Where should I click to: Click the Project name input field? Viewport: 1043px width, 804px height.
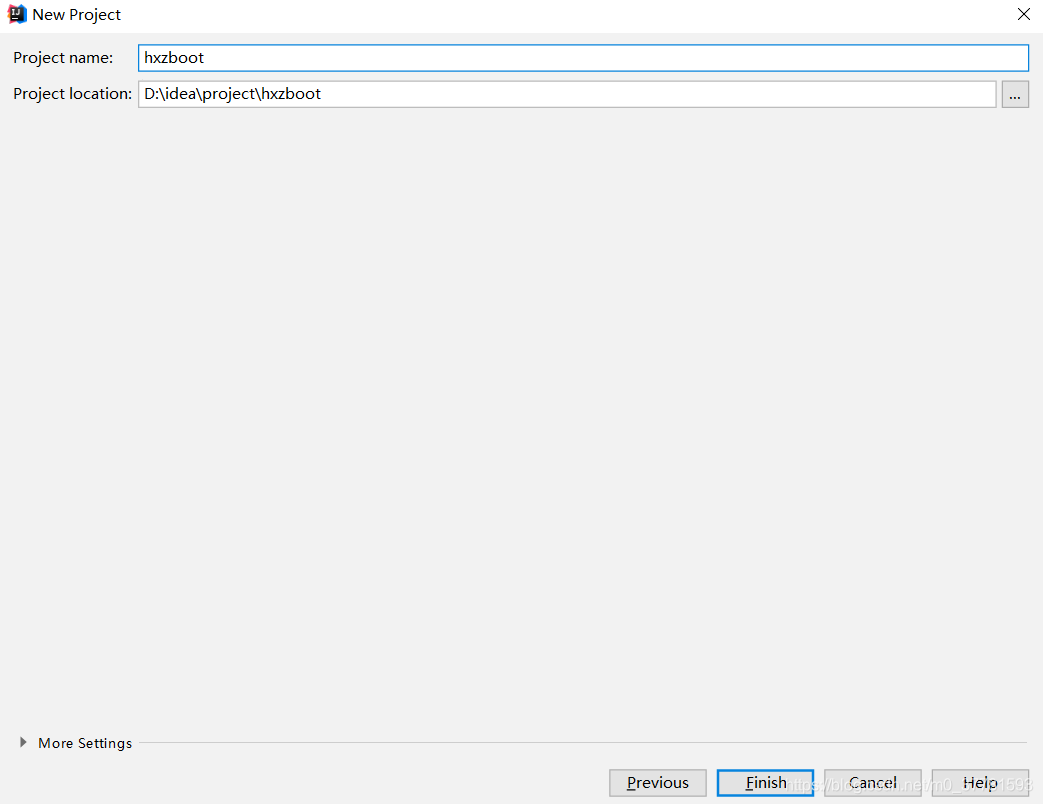pyautogui.click(x=583, y=58)
